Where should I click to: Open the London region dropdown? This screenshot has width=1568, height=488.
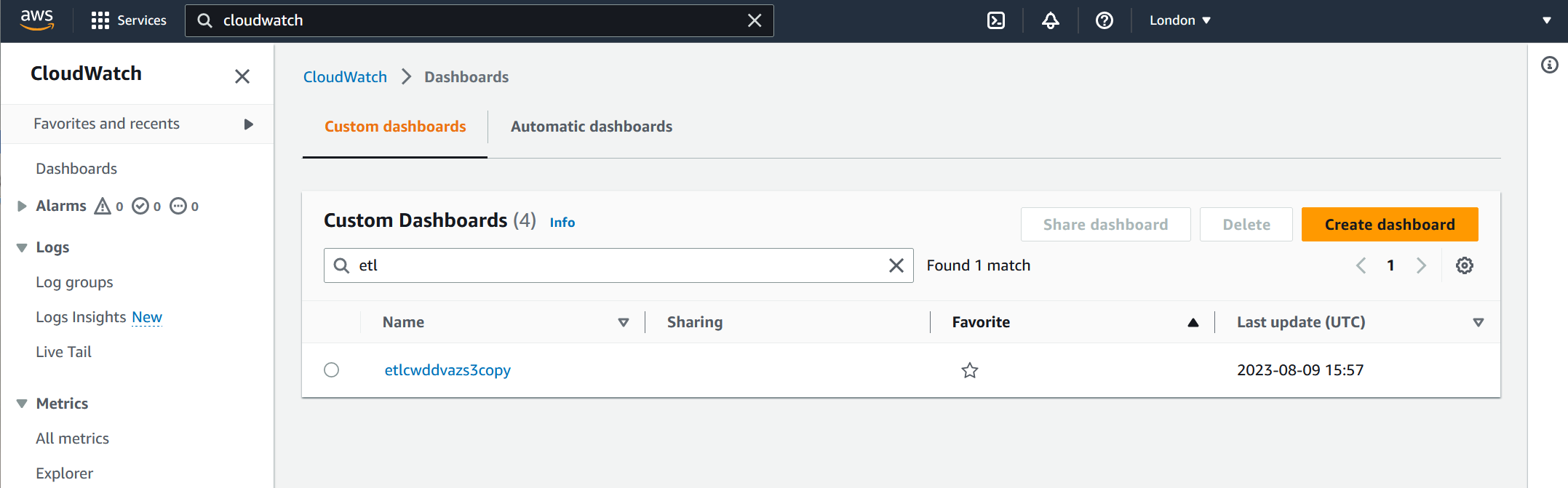(1180, 20)
